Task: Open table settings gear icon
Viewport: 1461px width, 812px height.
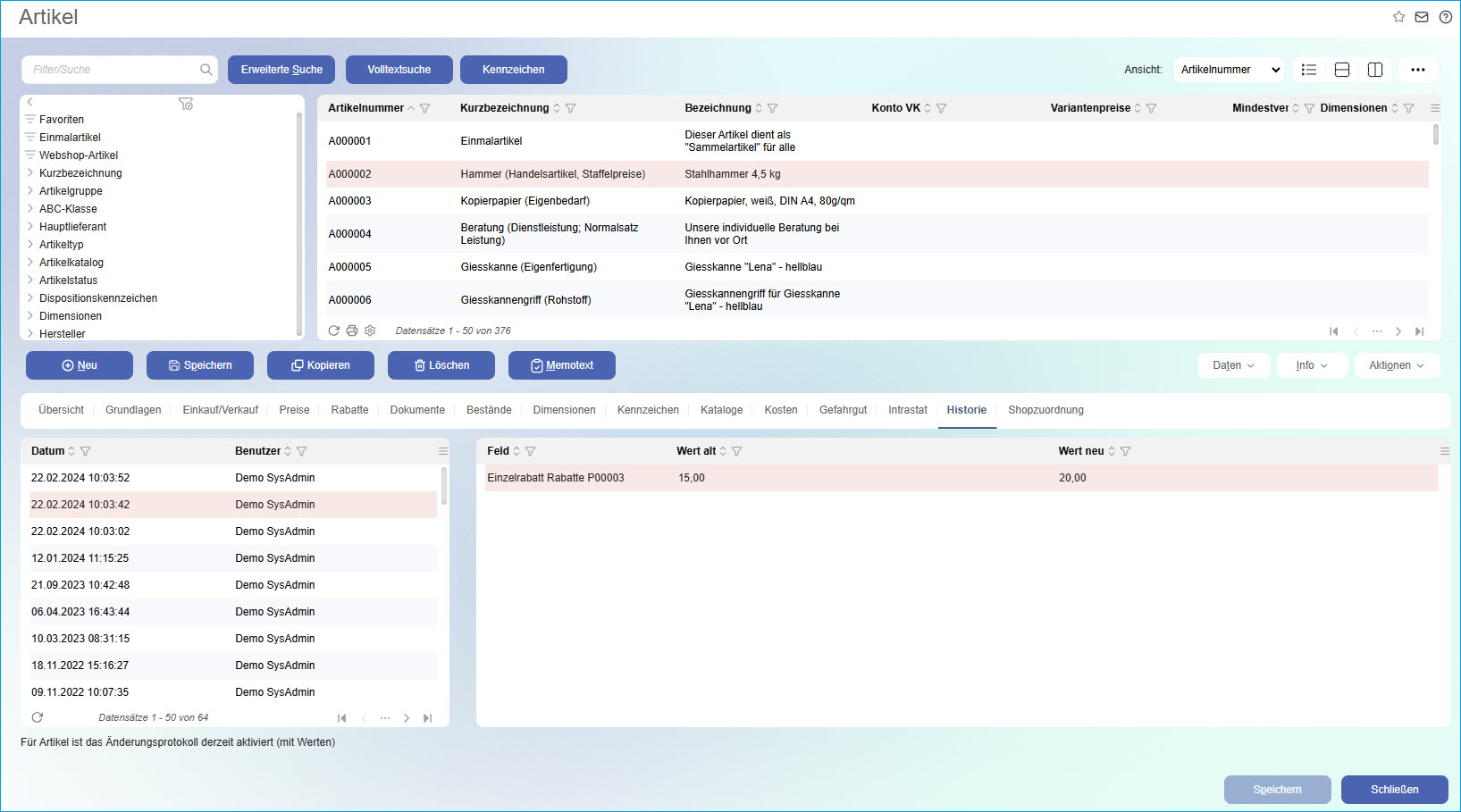Action: tap(370, 331)
